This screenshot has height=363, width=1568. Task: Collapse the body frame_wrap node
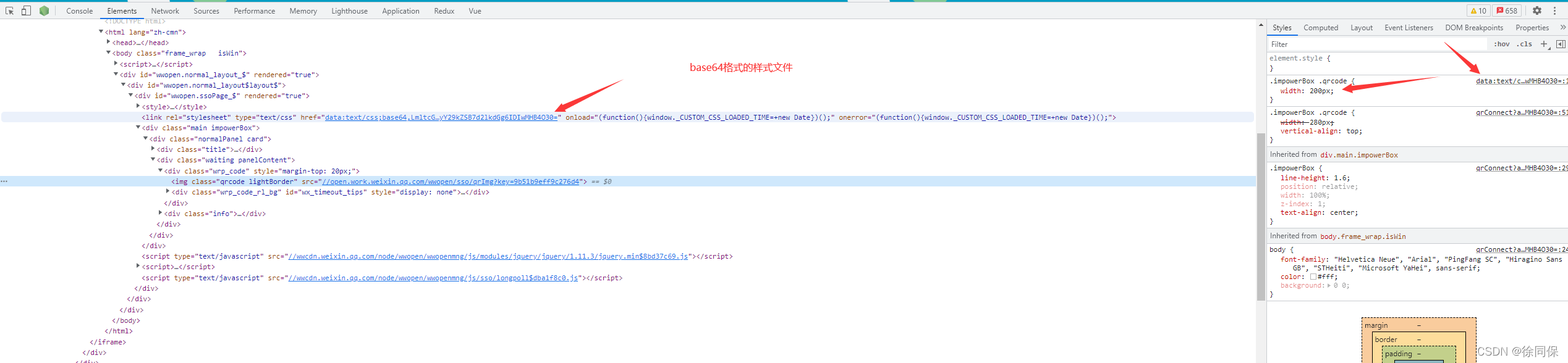point(108,53)
